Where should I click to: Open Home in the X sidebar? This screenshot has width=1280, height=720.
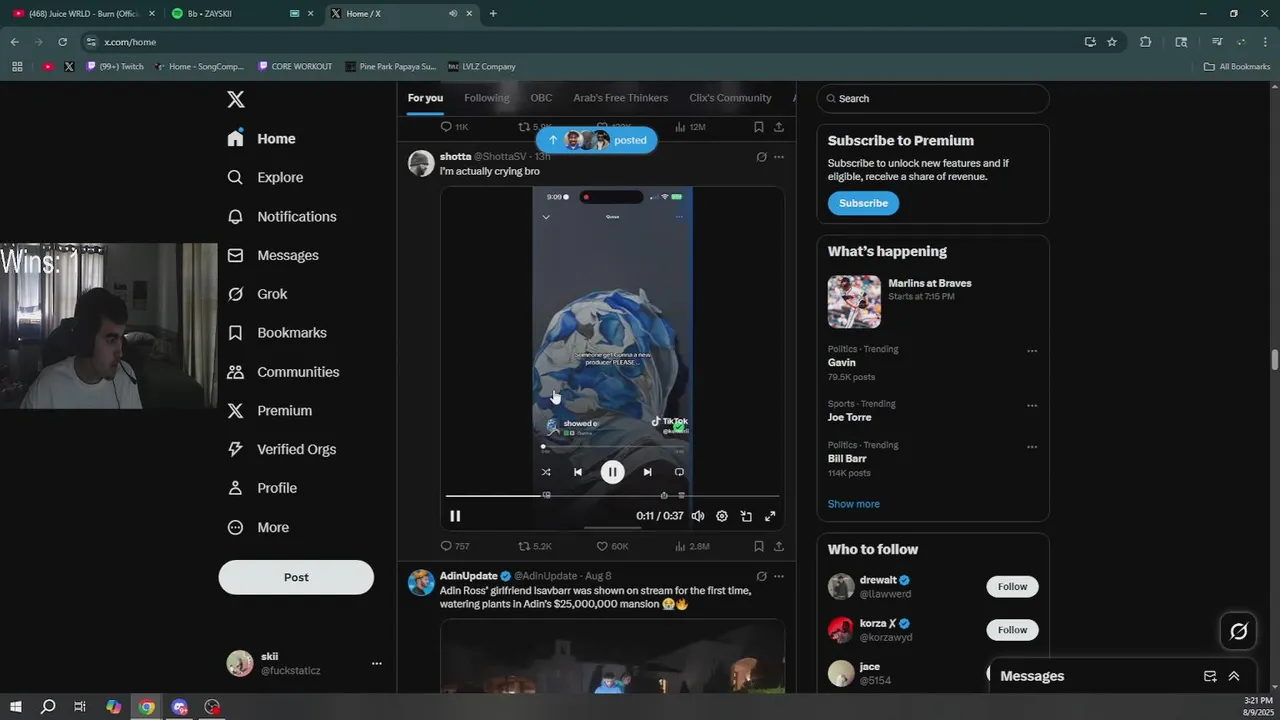click(x=262, y=139)
